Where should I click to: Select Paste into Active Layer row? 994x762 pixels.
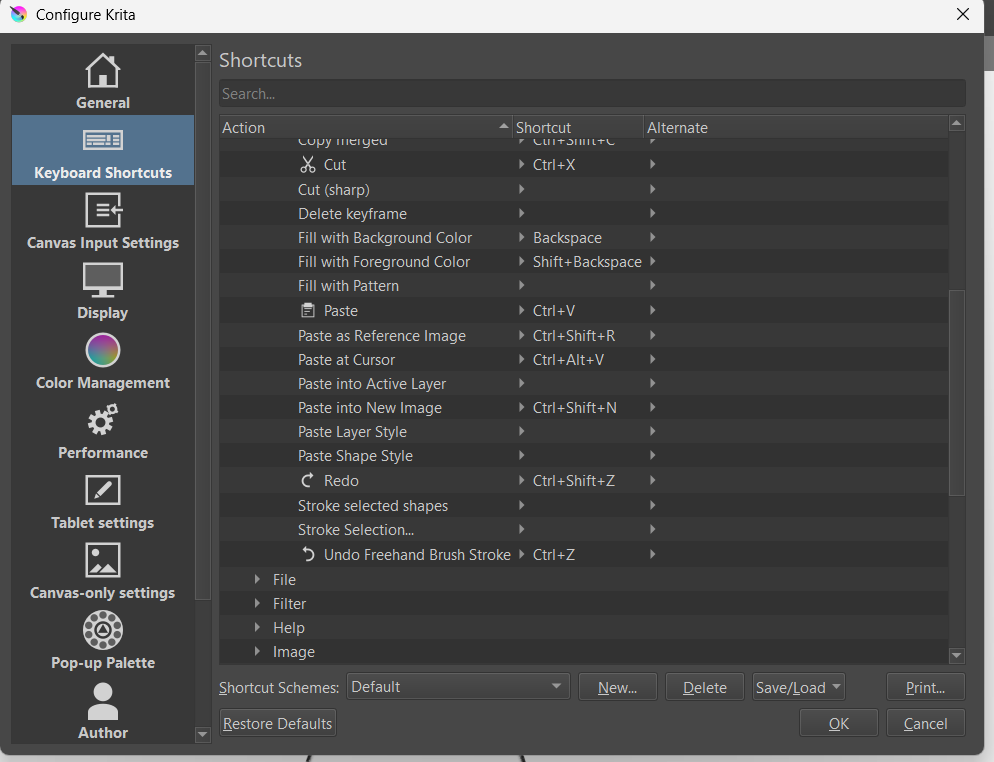[584, 384]
